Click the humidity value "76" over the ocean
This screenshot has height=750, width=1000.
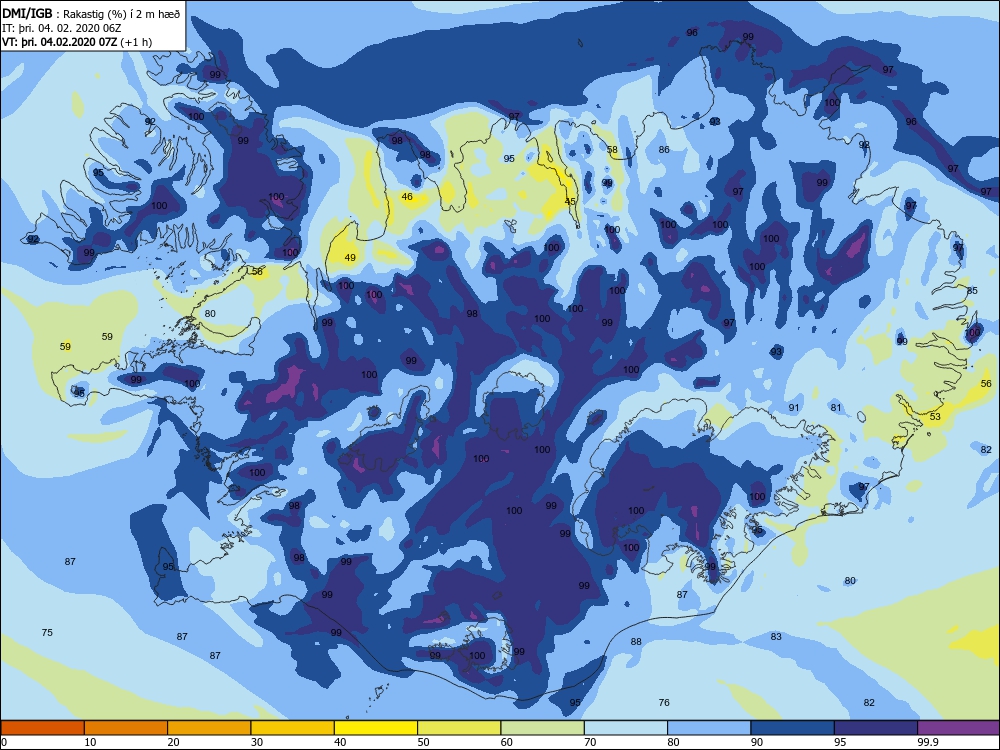coord(664,702)
